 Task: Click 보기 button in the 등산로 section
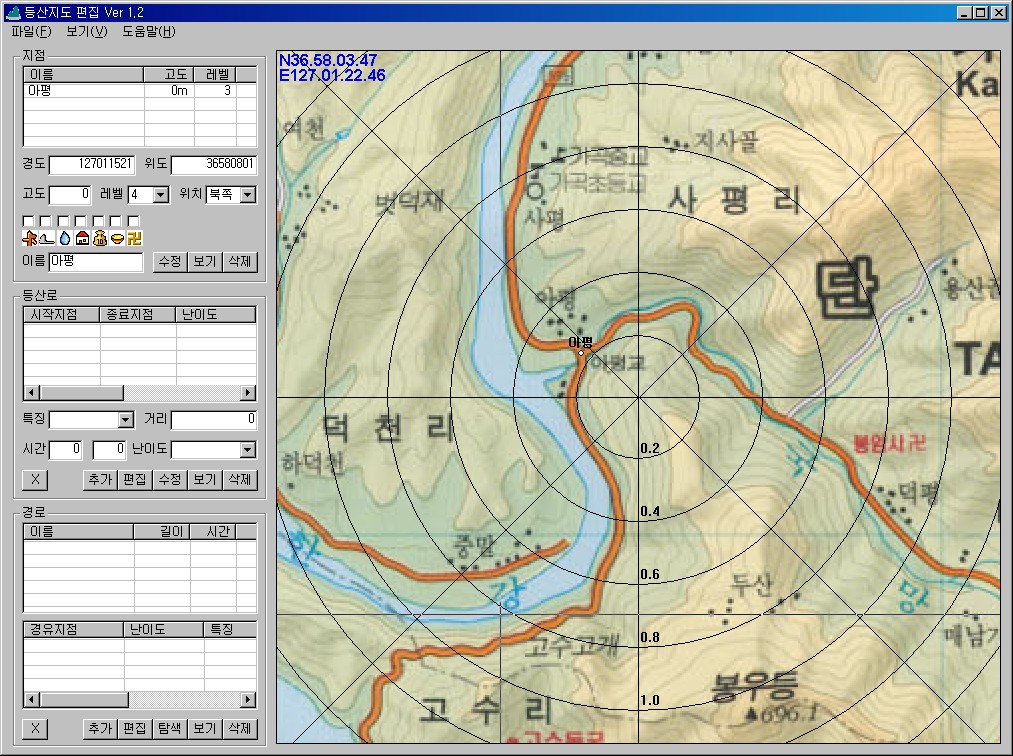tap(205, 479)
